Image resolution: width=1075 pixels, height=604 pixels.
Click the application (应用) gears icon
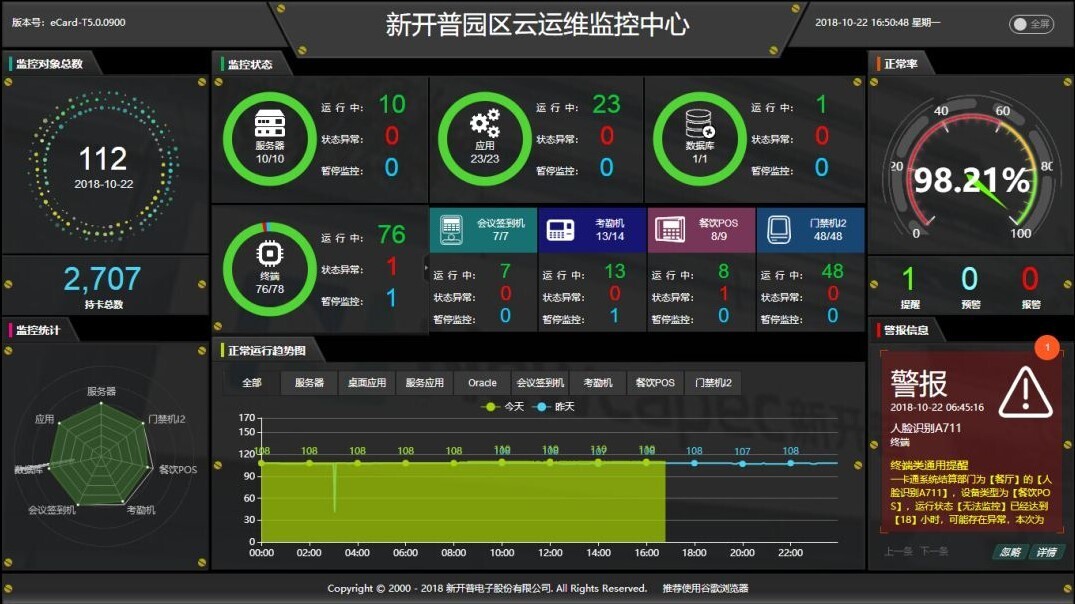tap(485, 124)
